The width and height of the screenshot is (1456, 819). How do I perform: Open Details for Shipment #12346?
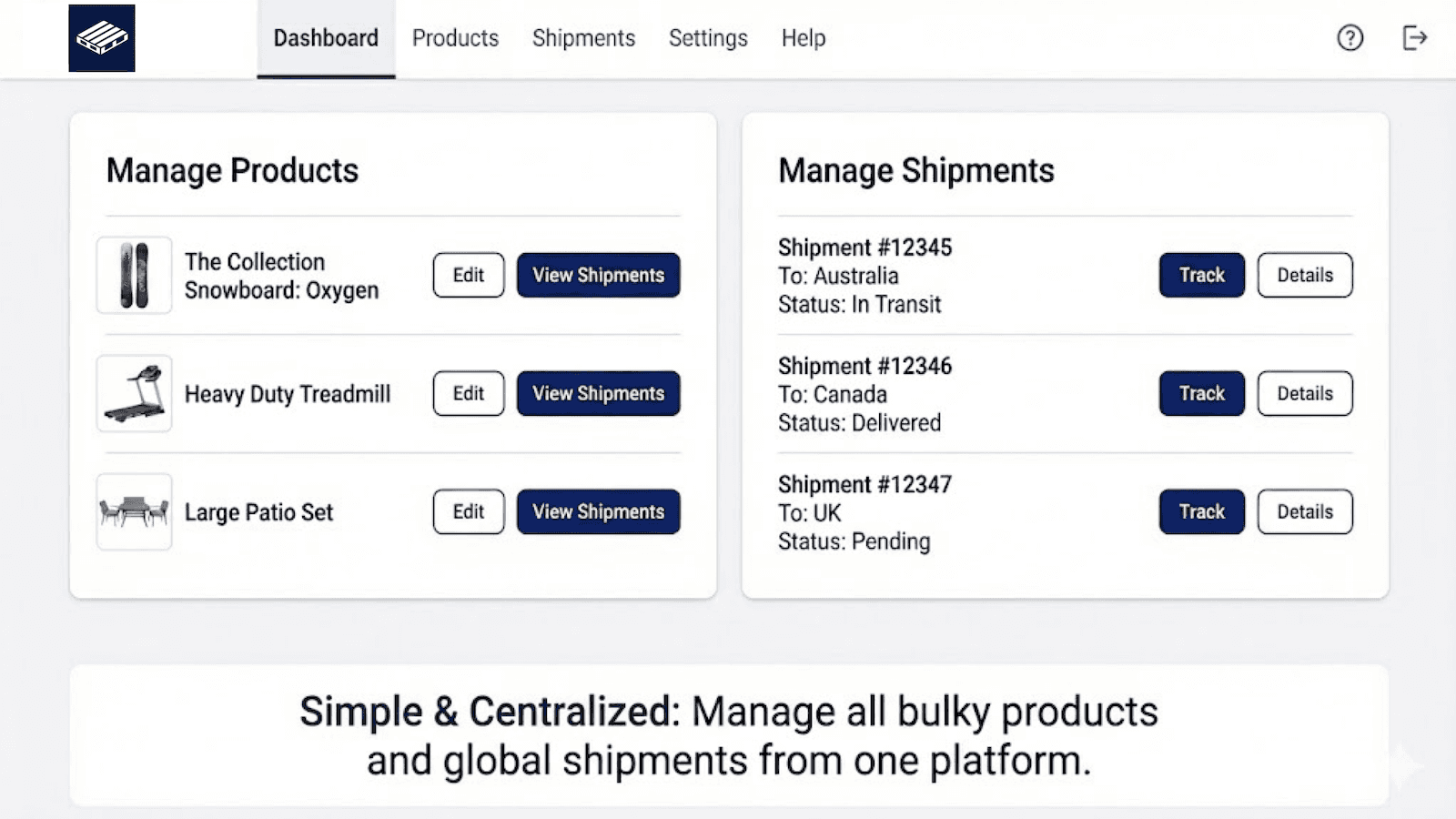1305,393
